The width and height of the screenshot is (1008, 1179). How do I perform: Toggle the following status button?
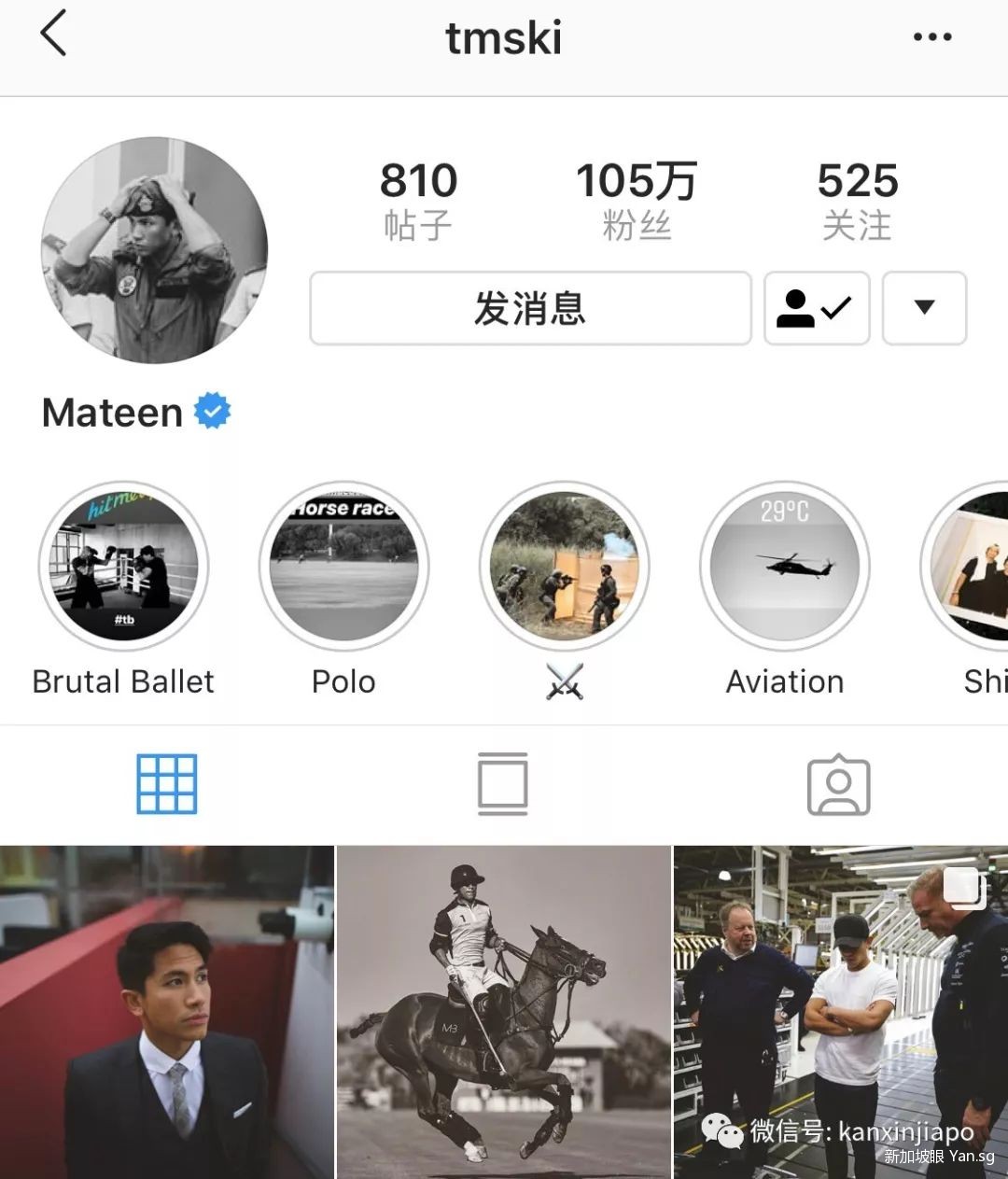click(817, 308)
